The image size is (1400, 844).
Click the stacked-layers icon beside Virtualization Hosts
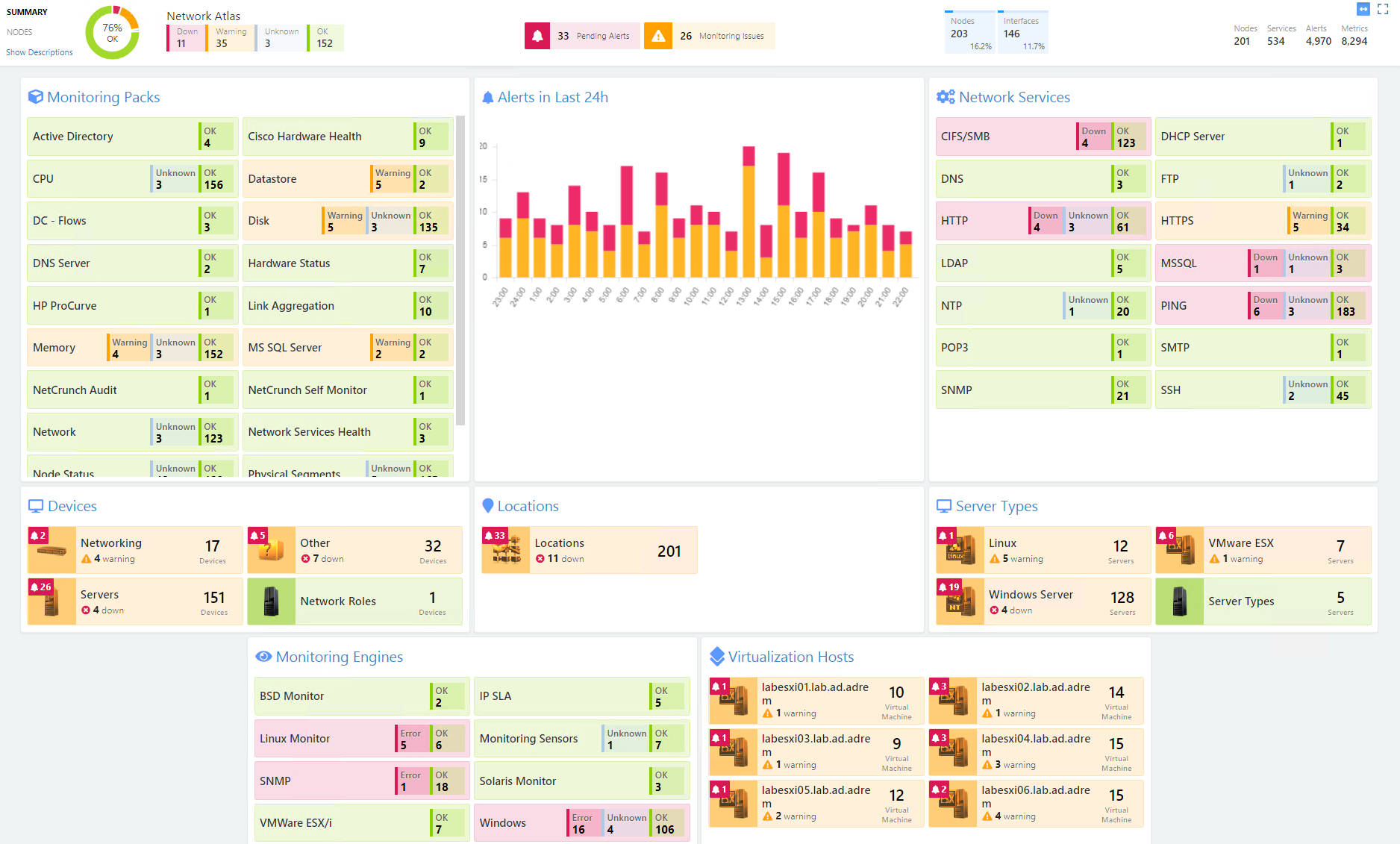point(718,657)
